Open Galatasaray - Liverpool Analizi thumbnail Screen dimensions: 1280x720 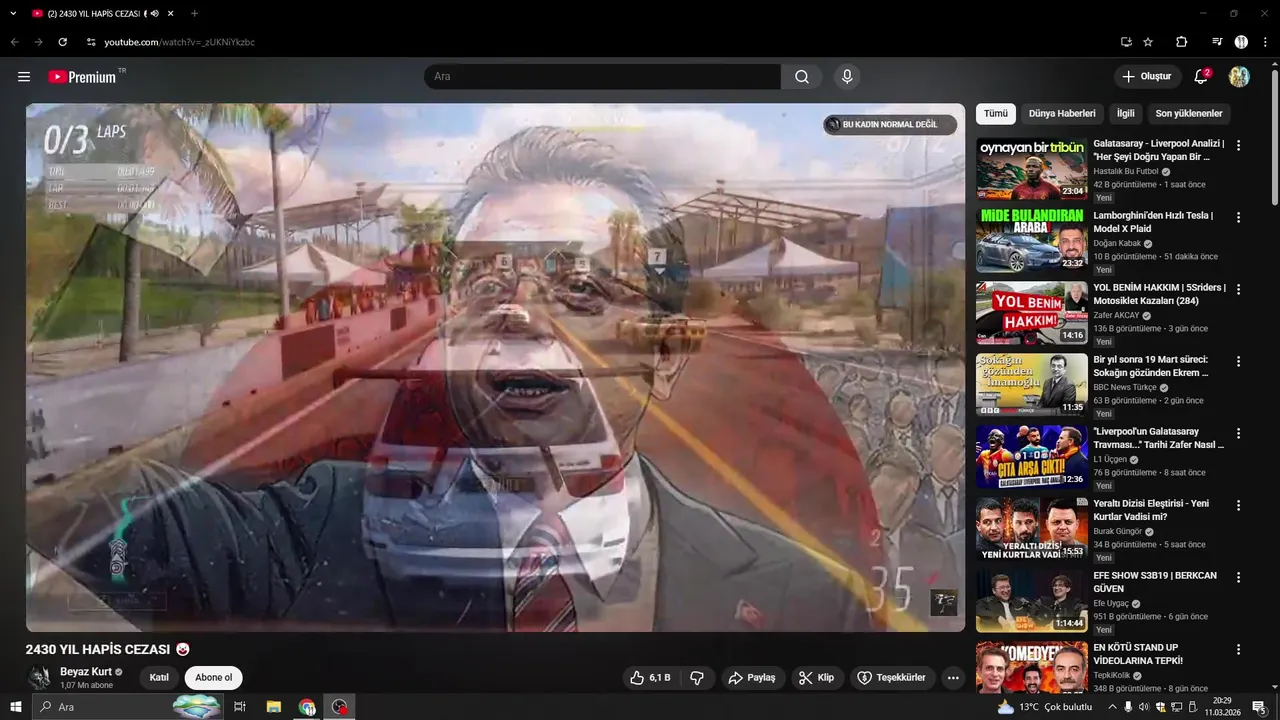pos(1032,169)
